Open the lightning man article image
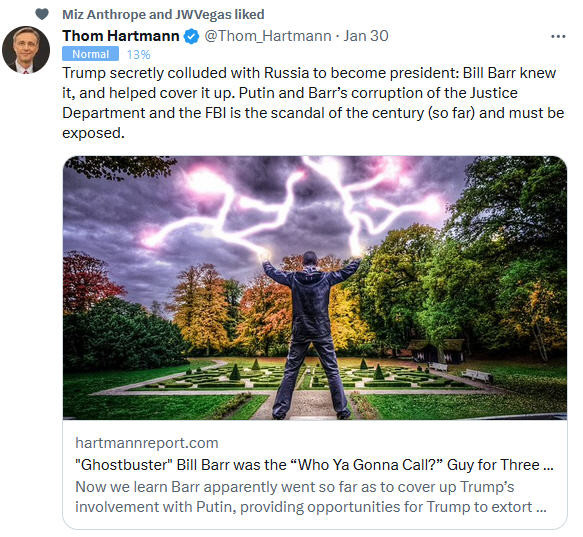Screen dimensions: 583x537 pyautogui.click(x=315, y=288)
